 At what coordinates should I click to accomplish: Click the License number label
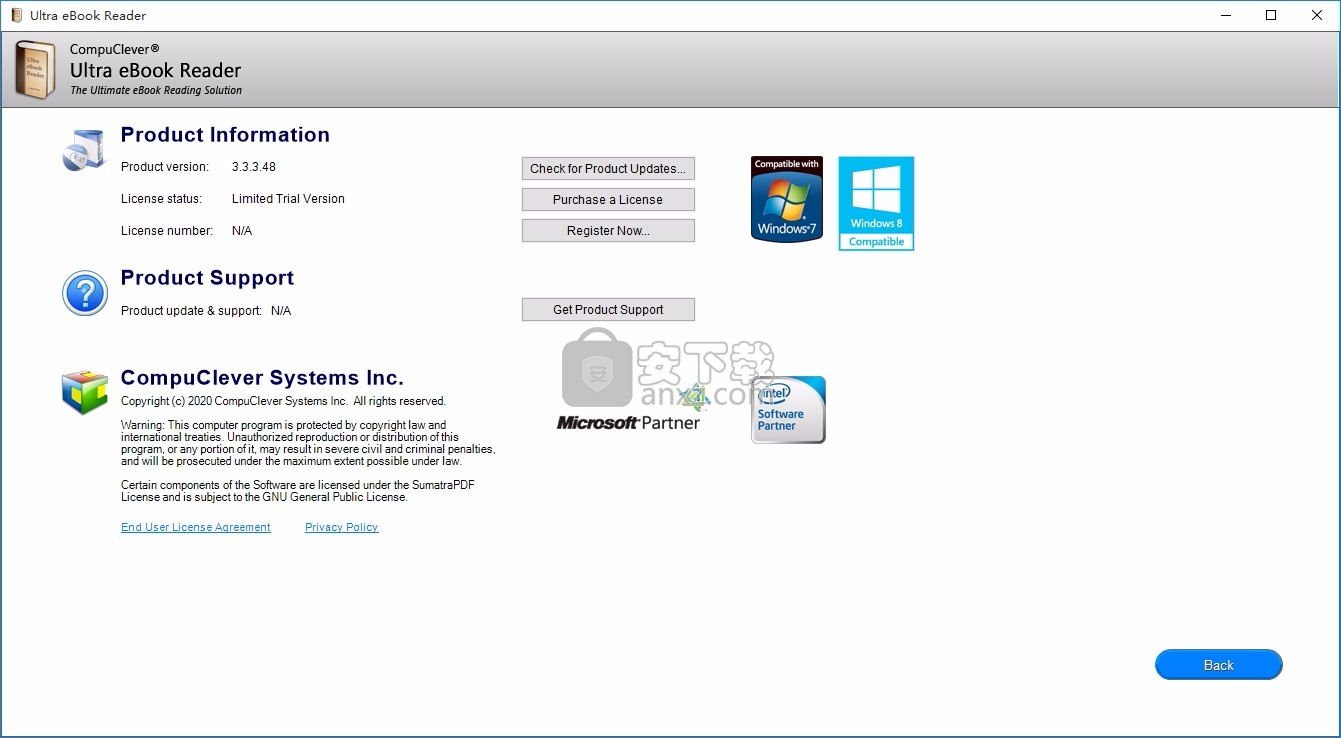click(167, 230)
